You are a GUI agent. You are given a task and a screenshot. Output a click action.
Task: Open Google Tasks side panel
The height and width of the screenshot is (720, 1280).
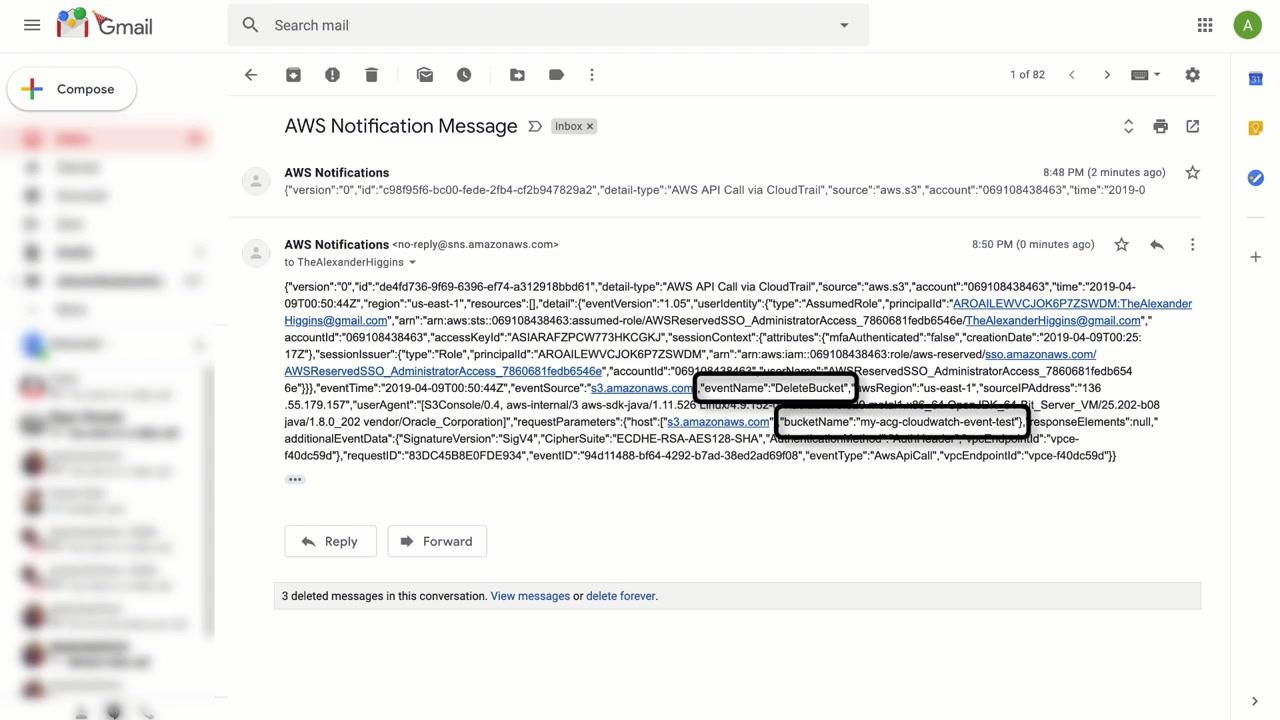tap(1255, 178)
